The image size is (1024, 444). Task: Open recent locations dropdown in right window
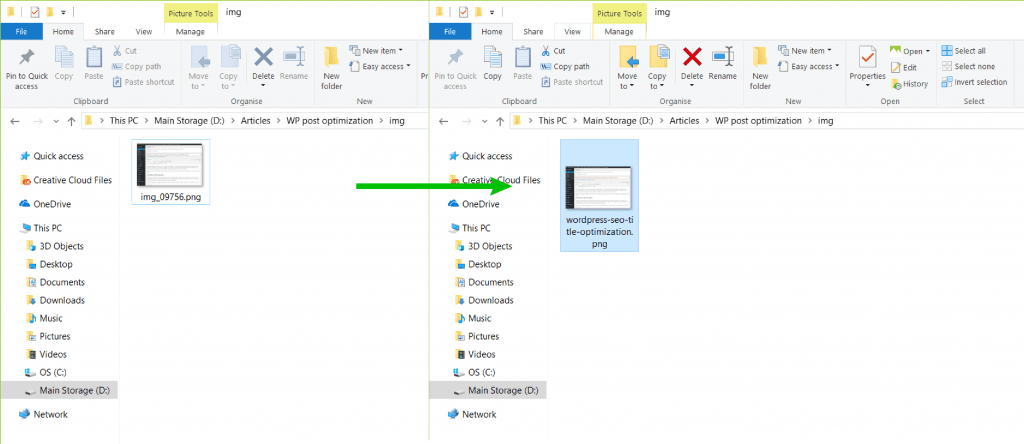point(484,121)
